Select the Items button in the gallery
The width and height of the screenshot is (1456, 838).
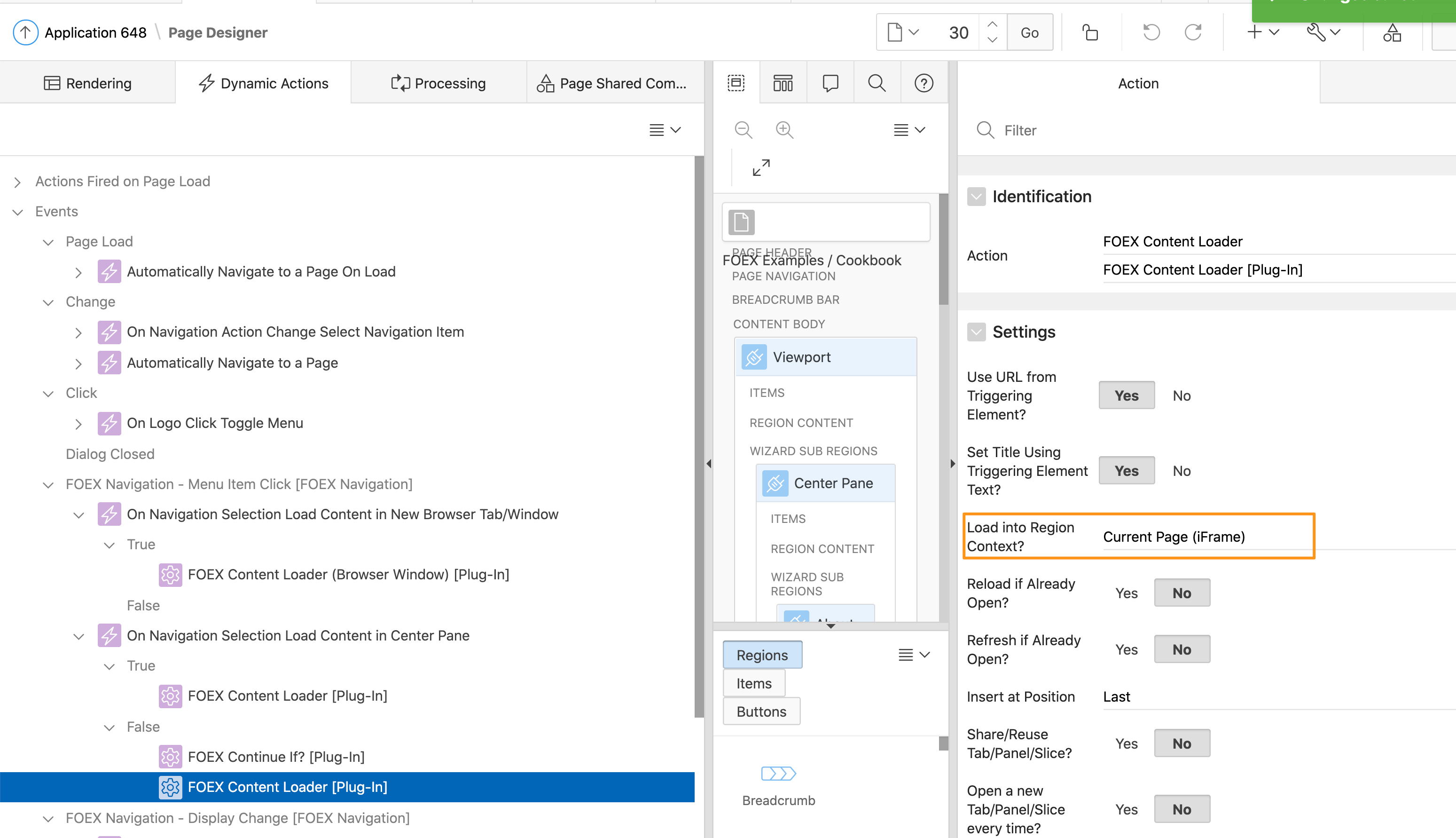tap(753, 683)
